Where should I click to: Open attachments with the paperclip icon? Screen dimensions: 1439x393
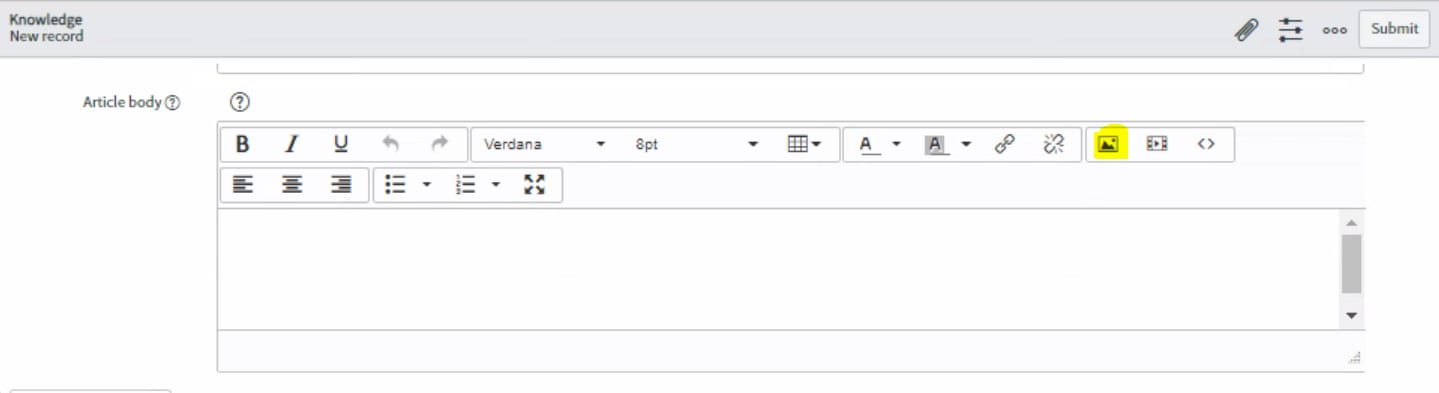click(x=1246, y=30)
